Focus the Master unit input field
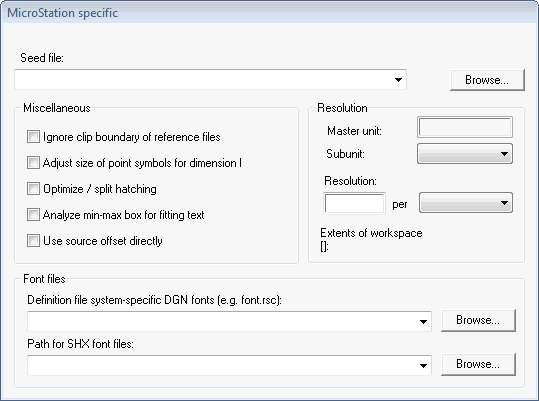 (x=465, y=127)
